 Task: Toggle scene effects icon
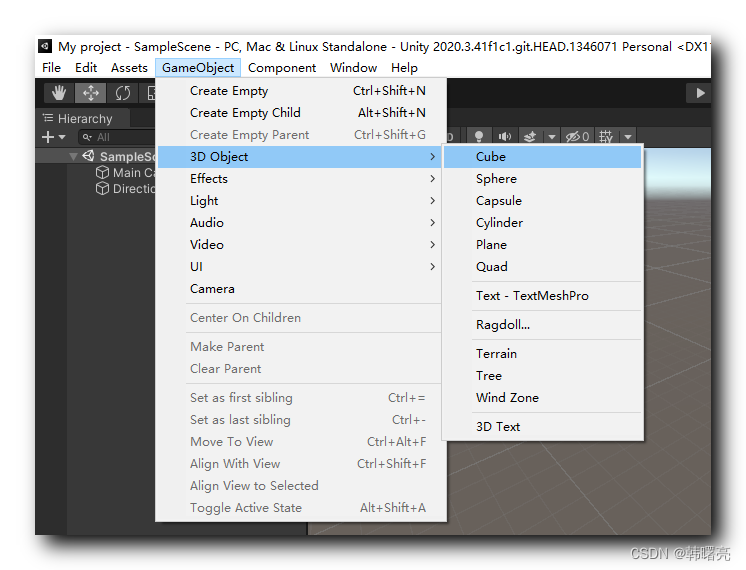[x=530, y=137]
